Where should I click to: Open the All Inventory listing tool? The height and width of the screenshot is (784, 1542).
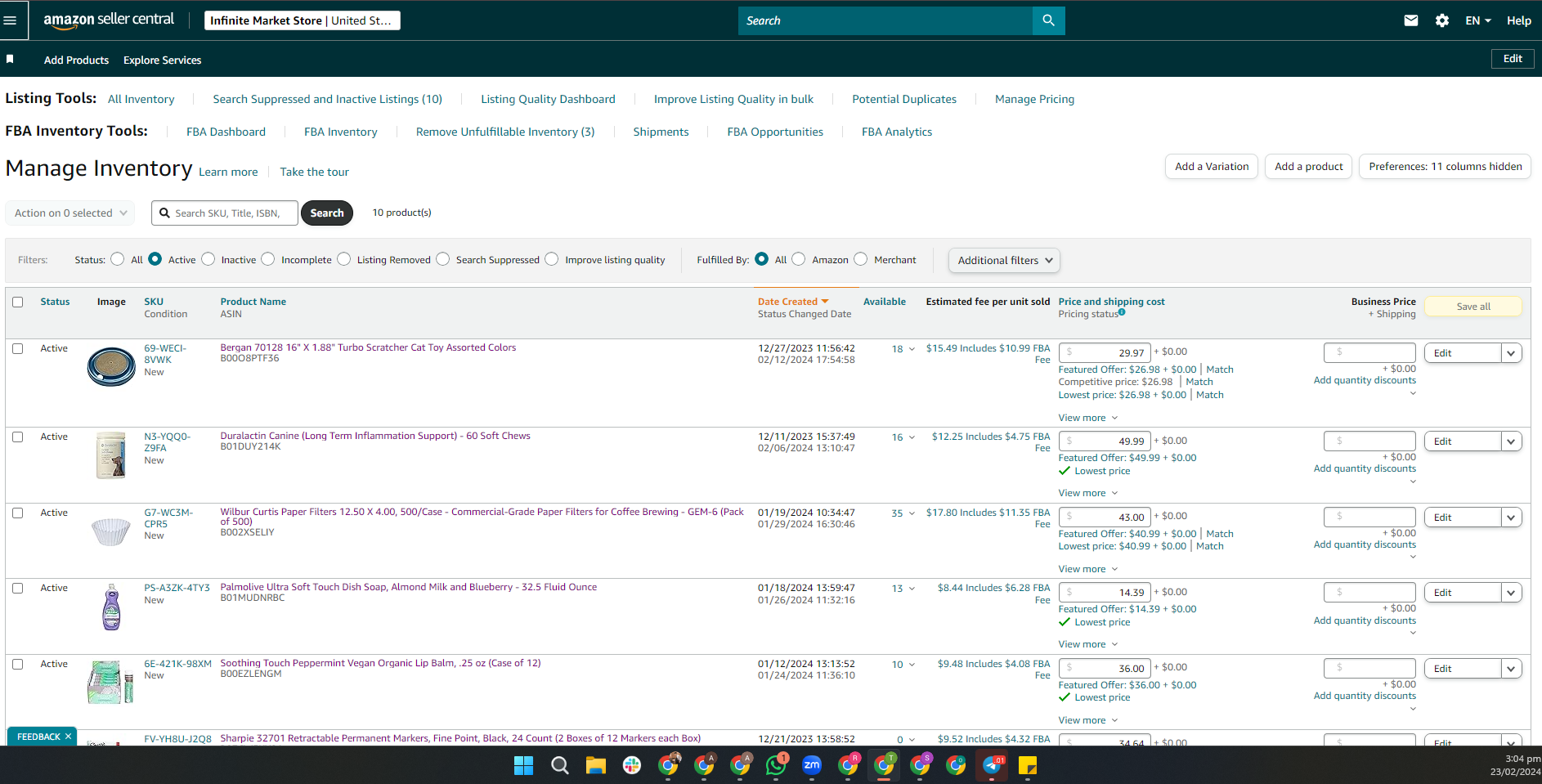click(141, 99)
